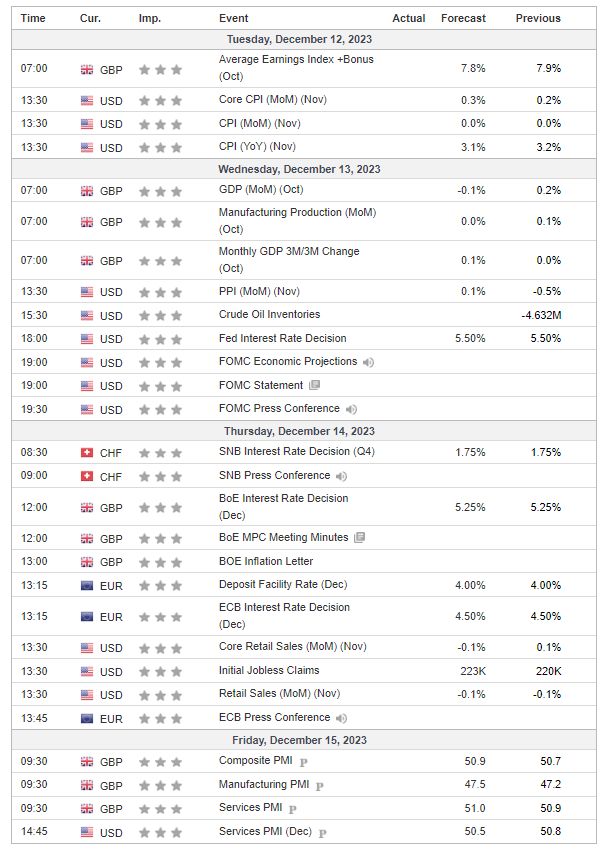604x853 pixels.
Task: Click speaker icon next to ECB Press Conference
Action: tap(342, 718)
